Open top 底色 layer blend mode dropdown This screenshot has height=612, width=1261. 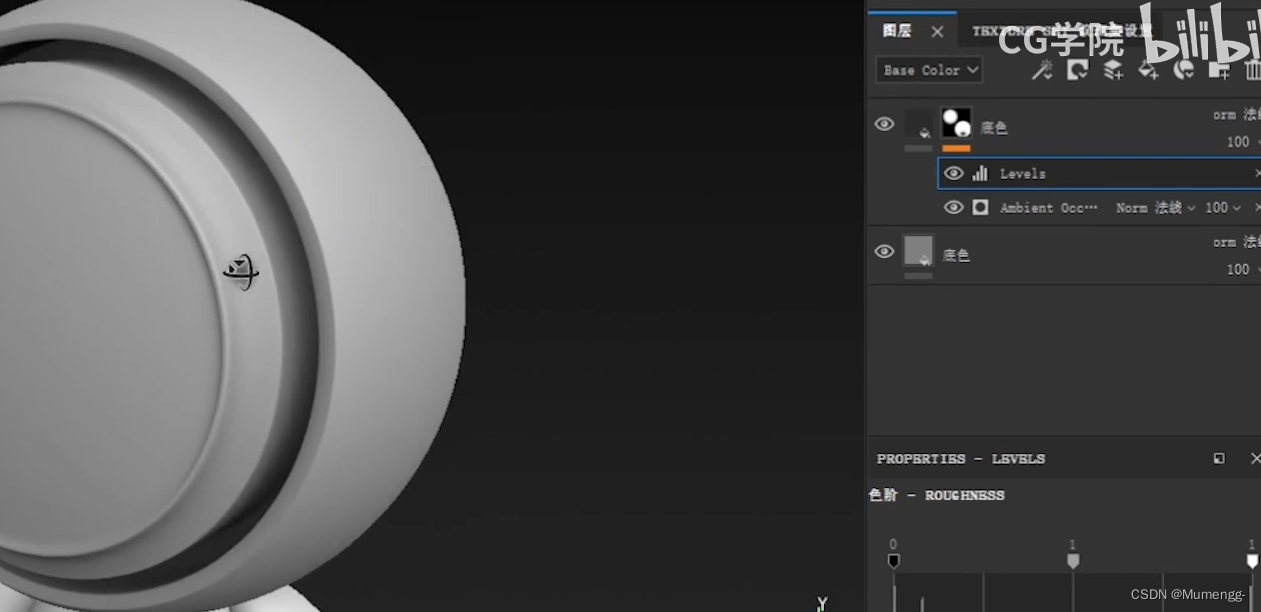(x=1237, y=115)
